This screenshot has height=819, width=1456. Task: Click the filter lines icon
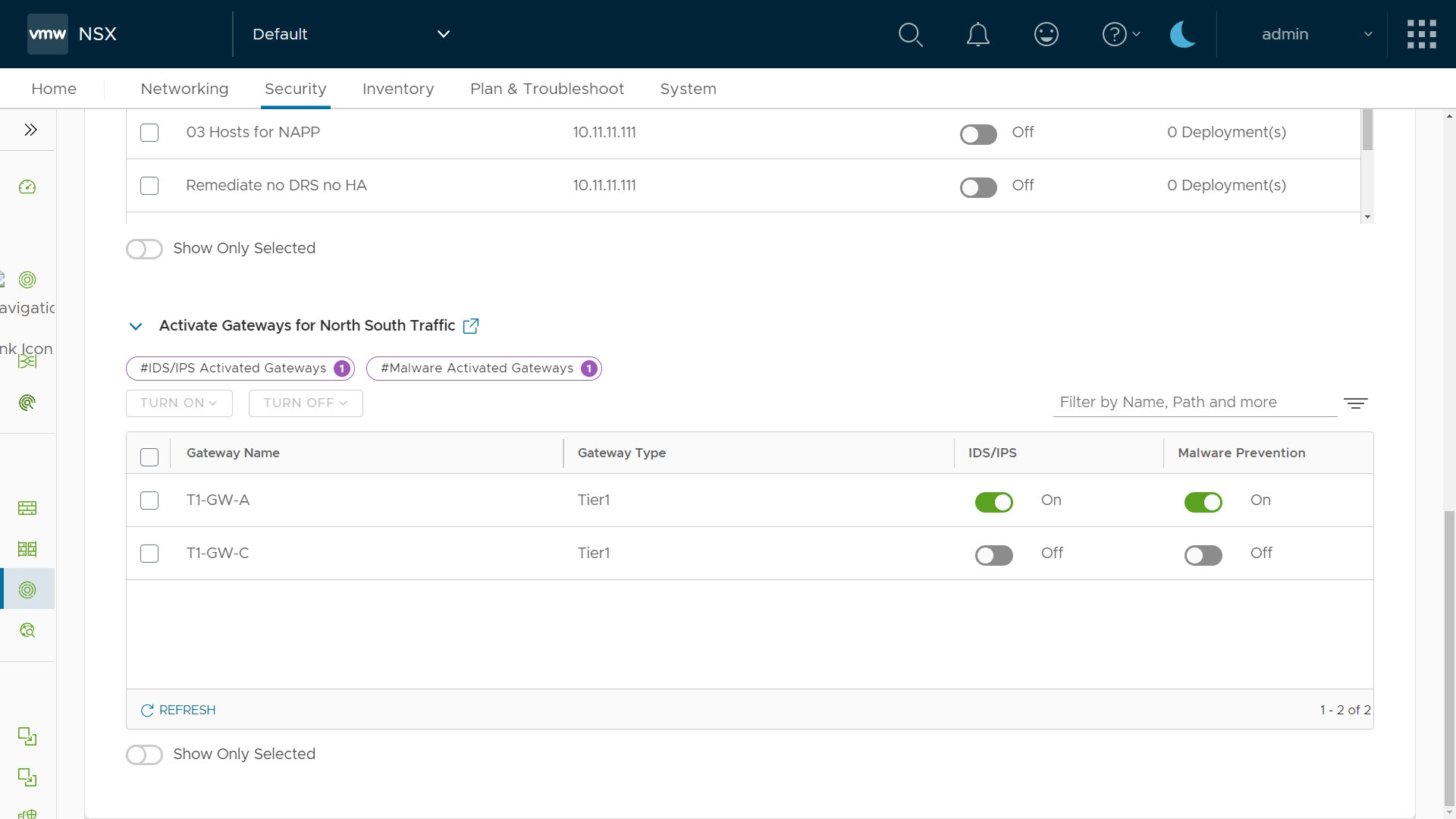(x=1355, y=403)
